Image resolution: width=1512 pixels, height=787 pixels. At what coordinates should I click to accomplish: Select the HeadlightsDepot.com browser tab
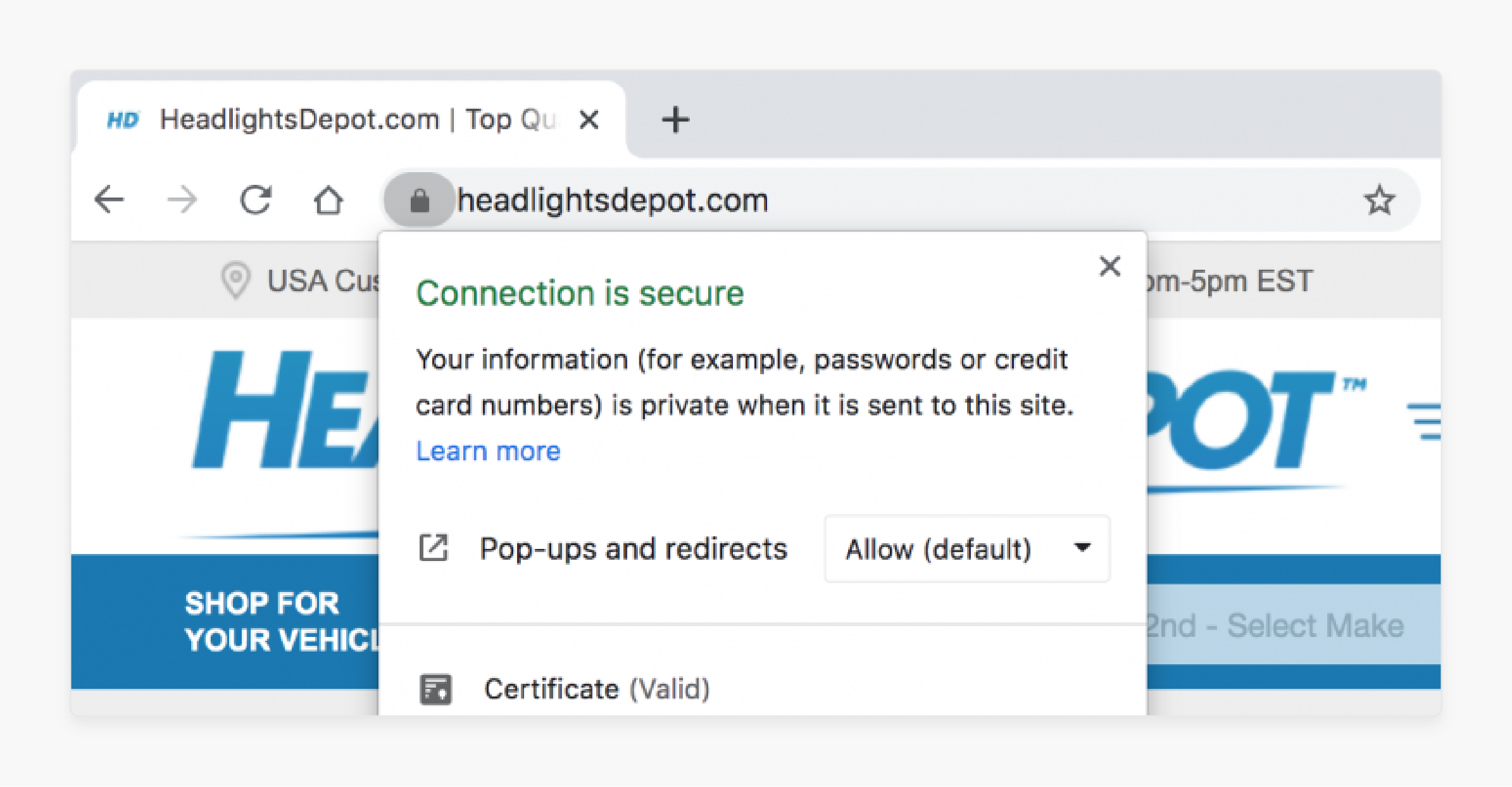click(x=351, y=120)
